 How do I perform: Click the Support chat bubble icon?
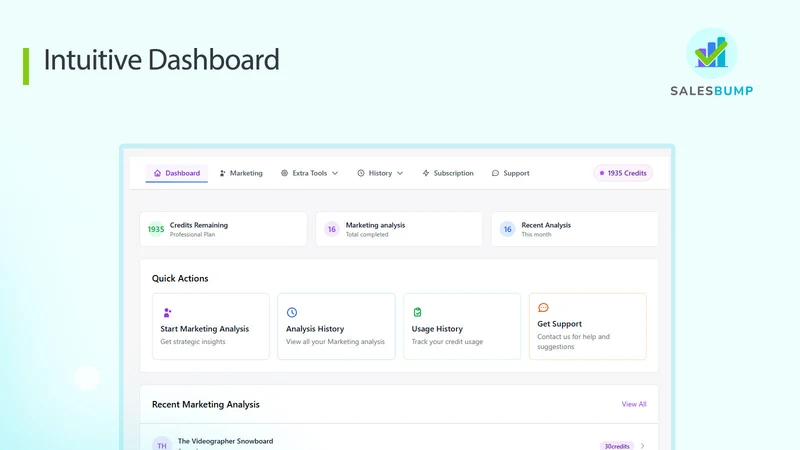495,173
